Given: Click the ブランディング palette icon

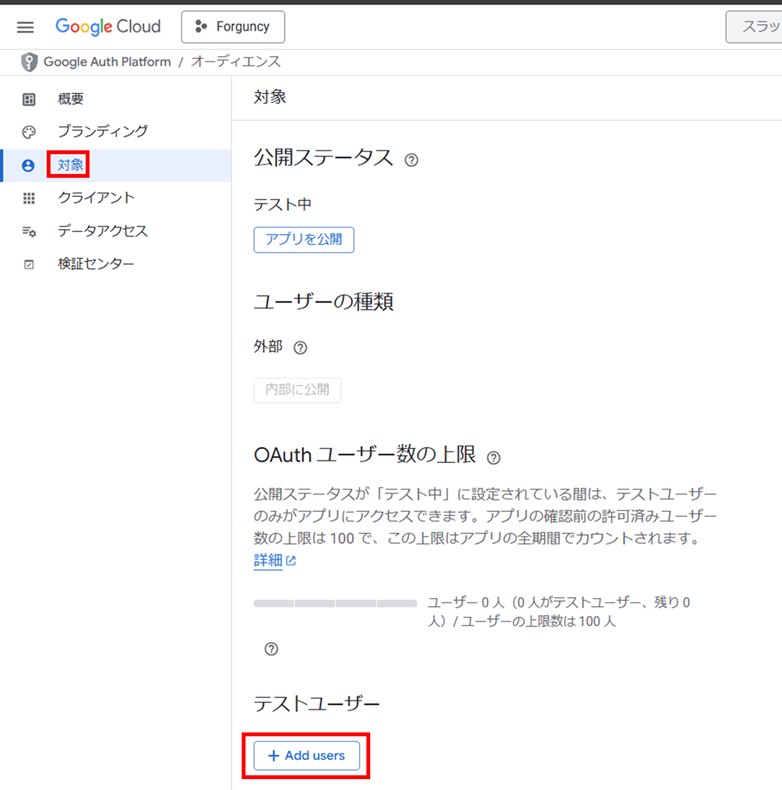Looking at the screenshot, I should pos(29,132).
